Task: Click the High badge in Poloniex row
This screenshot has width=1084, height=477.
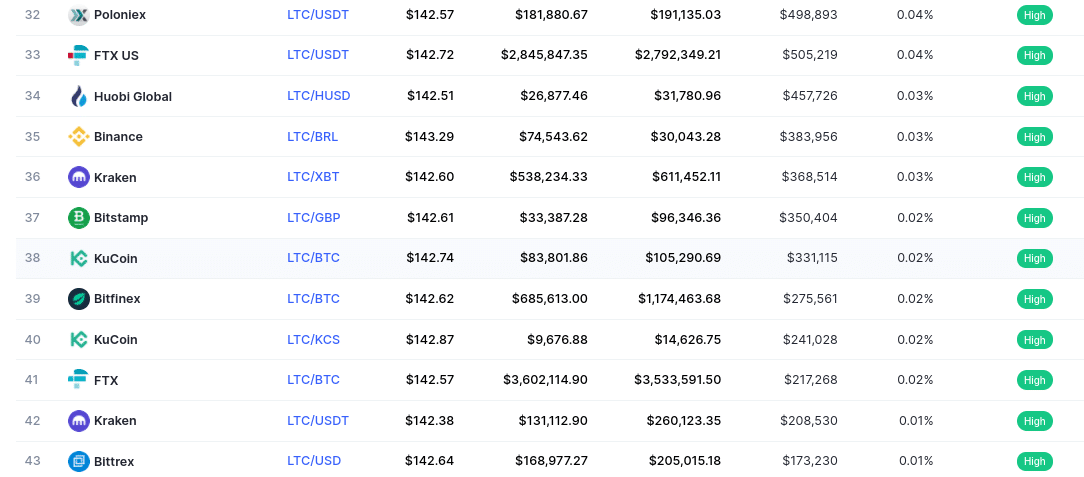Action: pyautogui.click(x=1034, y=15)
